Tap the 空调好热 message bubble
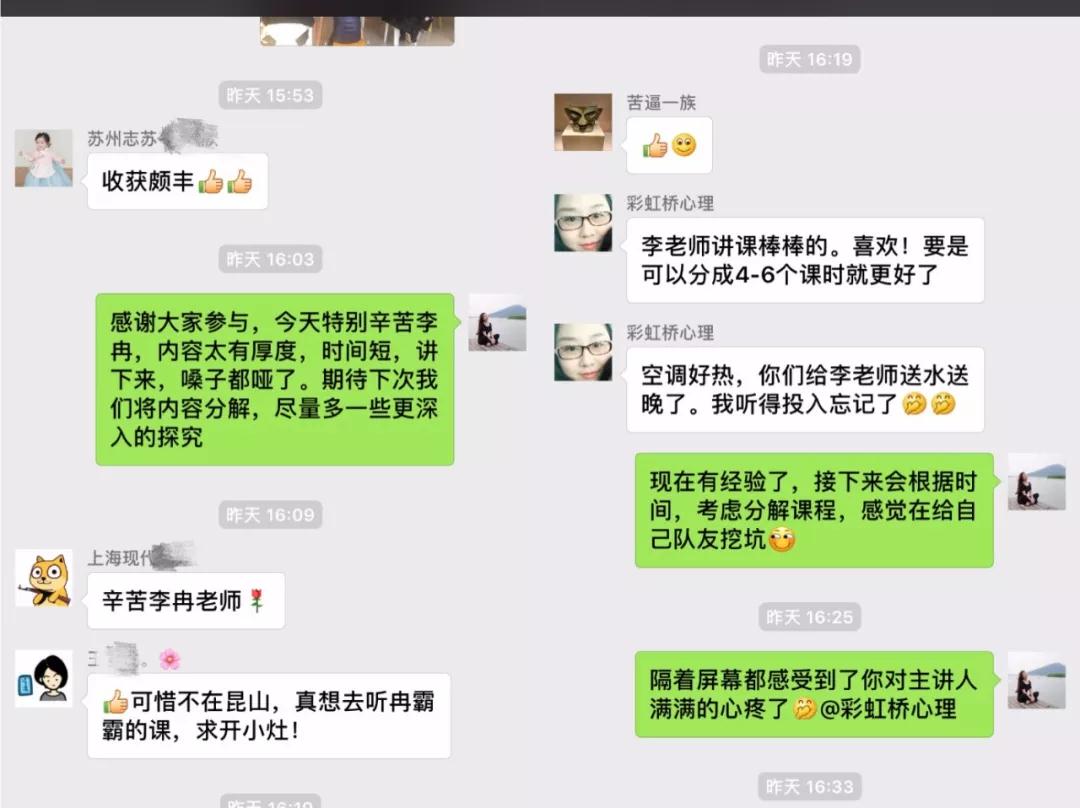 click(805, 390)
